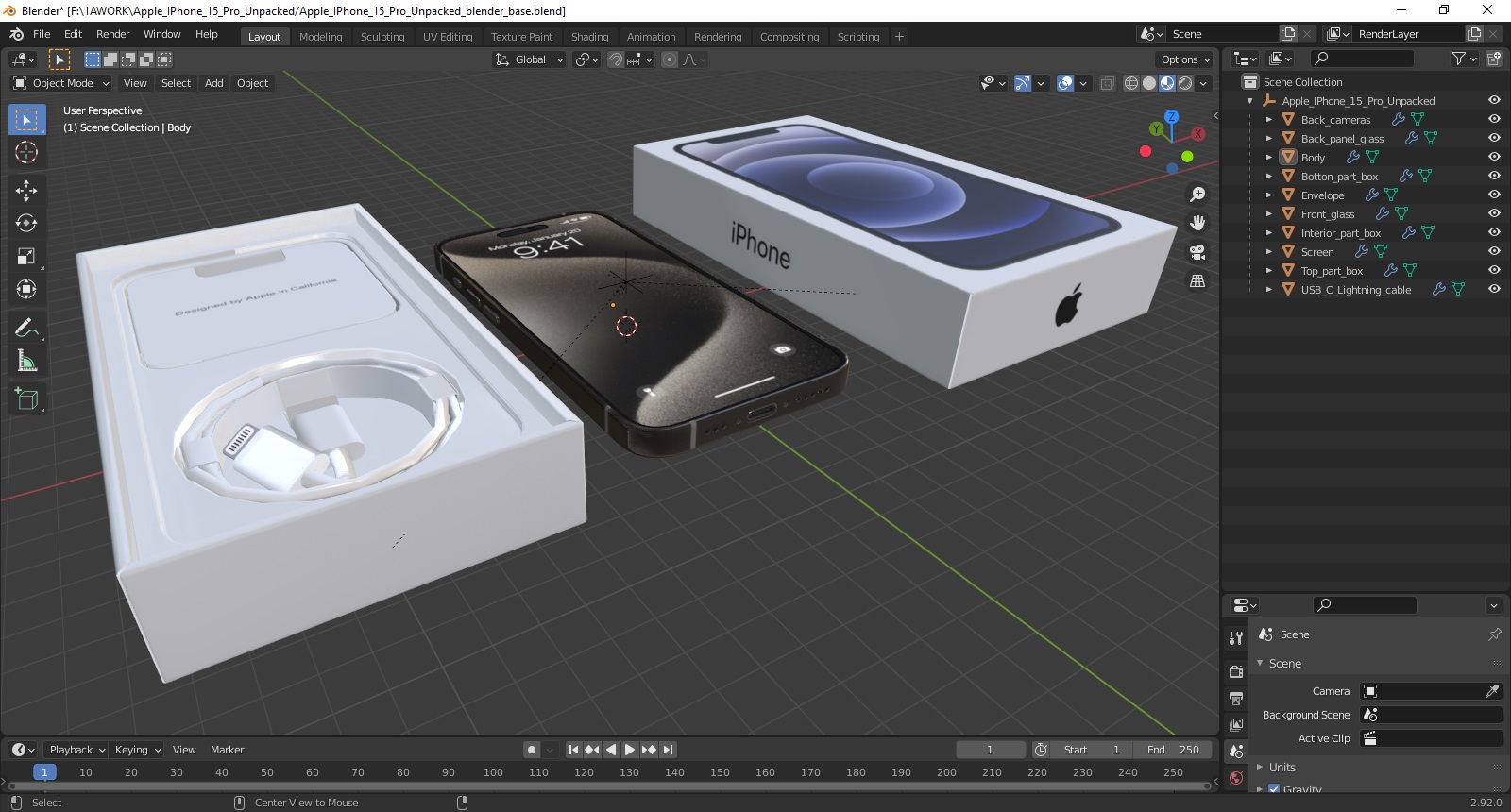This screenshot has width=1511, height=812.
Task: Hide the Body object in the outliner
Action: click(x=1494, y=157)
